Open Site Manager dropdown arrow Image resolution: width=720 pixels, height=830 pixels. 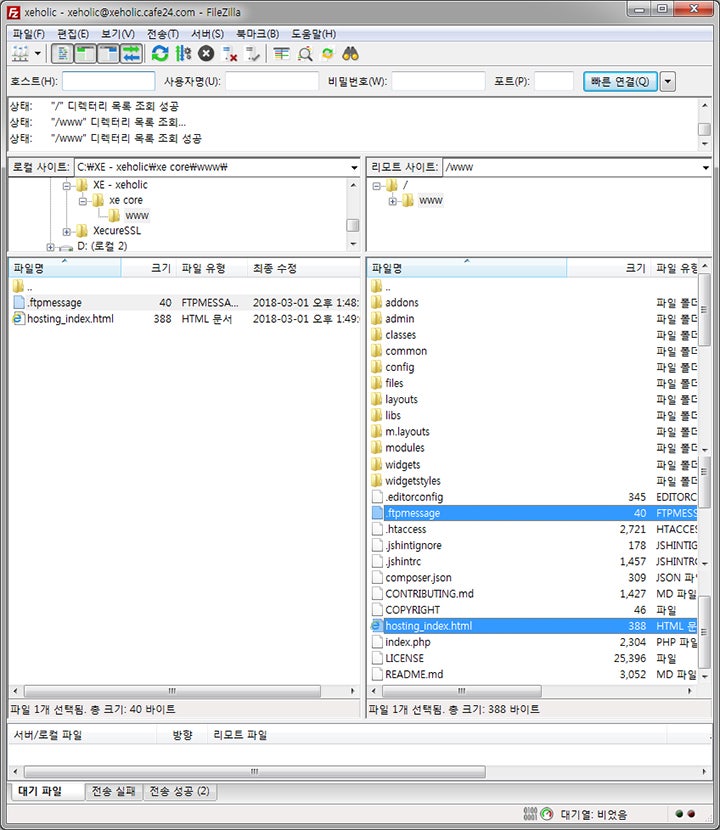pos(38,53)
